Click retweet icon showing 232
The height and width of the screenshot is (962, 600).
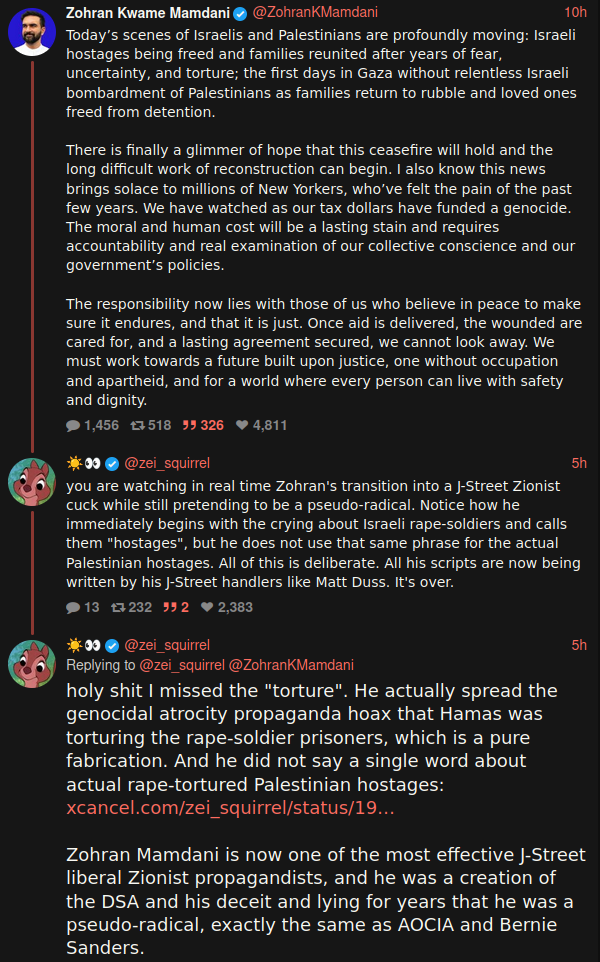(118, 607)
